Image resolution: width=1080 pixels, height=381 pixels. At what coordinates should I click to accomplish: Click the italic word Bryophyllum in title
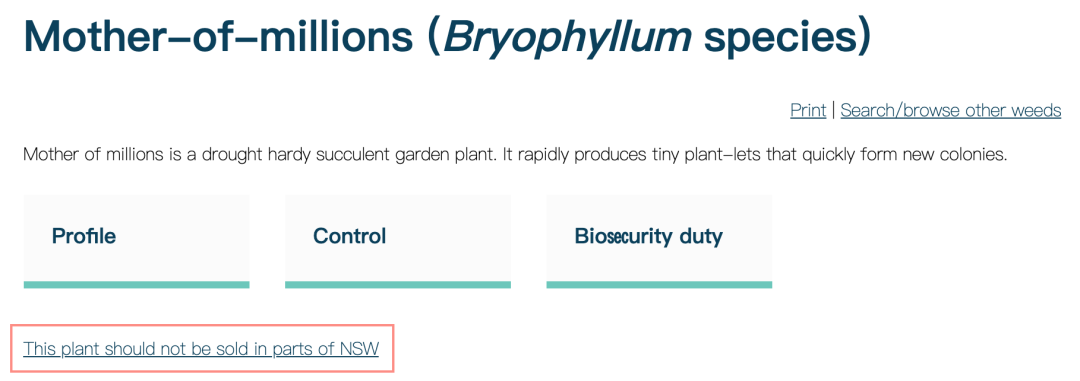[x=567, y=38]
